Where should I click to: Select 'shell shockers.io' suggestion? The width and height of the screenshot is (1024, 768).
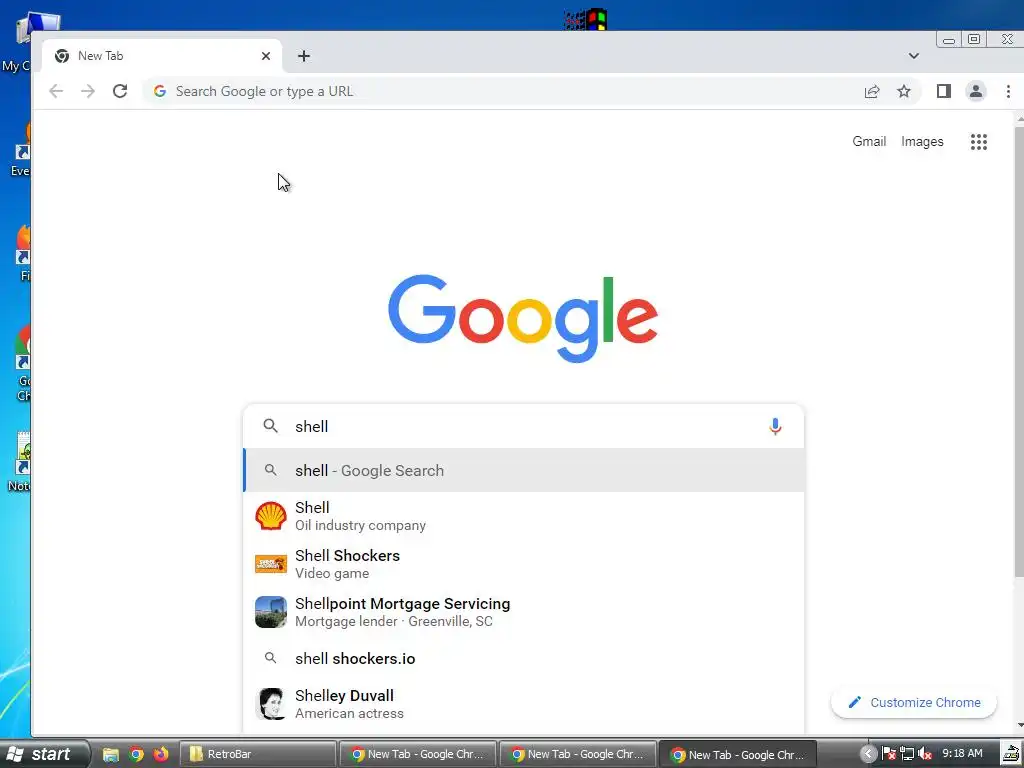[524, 659]
